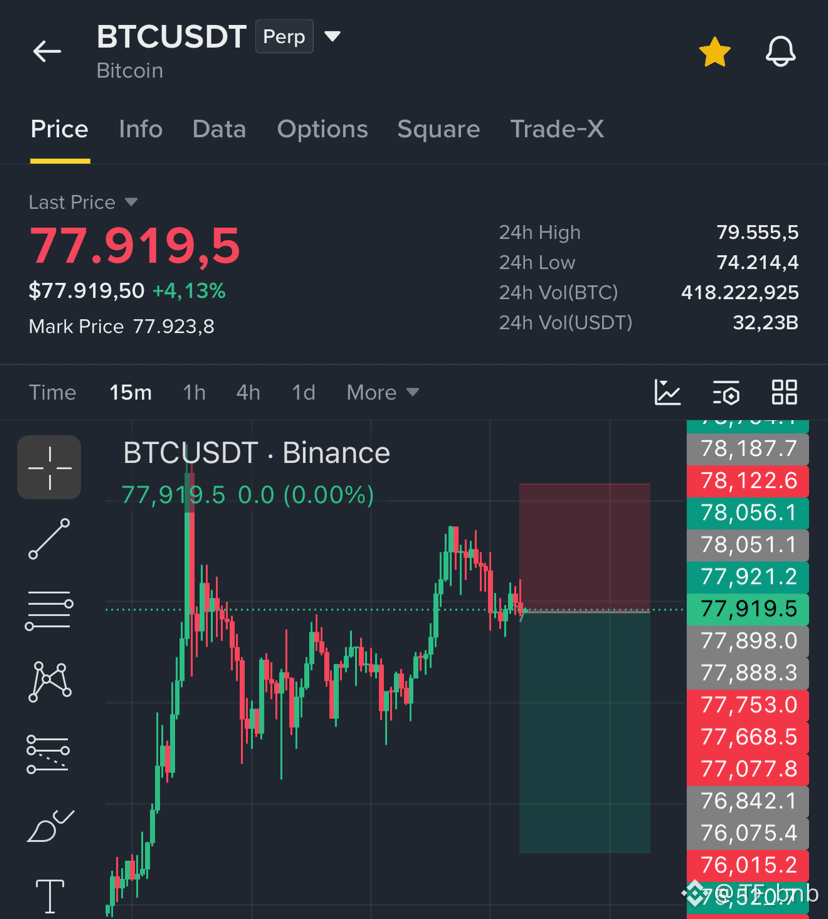This screenshot has width=828, height=919.
Task: Click the 24h High value 79.555,5
Action: click(757, 233)
